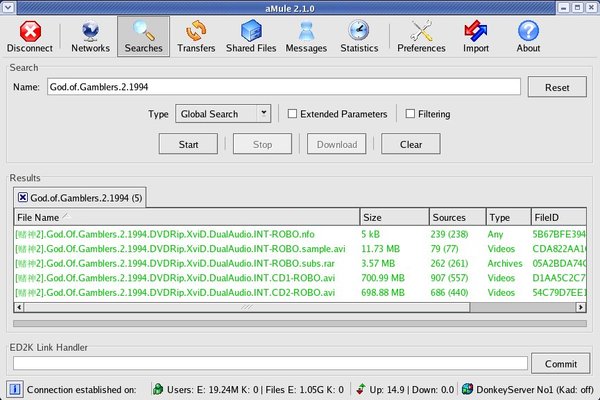Open the Networks page

[90, 37]
